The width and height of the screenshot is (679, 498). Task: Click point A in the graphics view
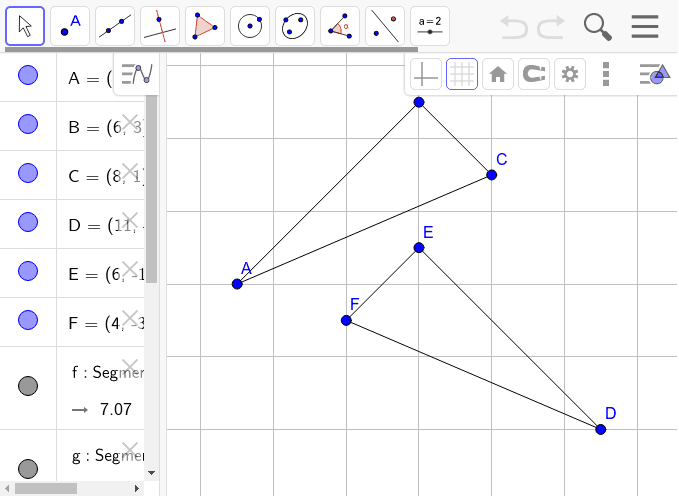(237, 284)
